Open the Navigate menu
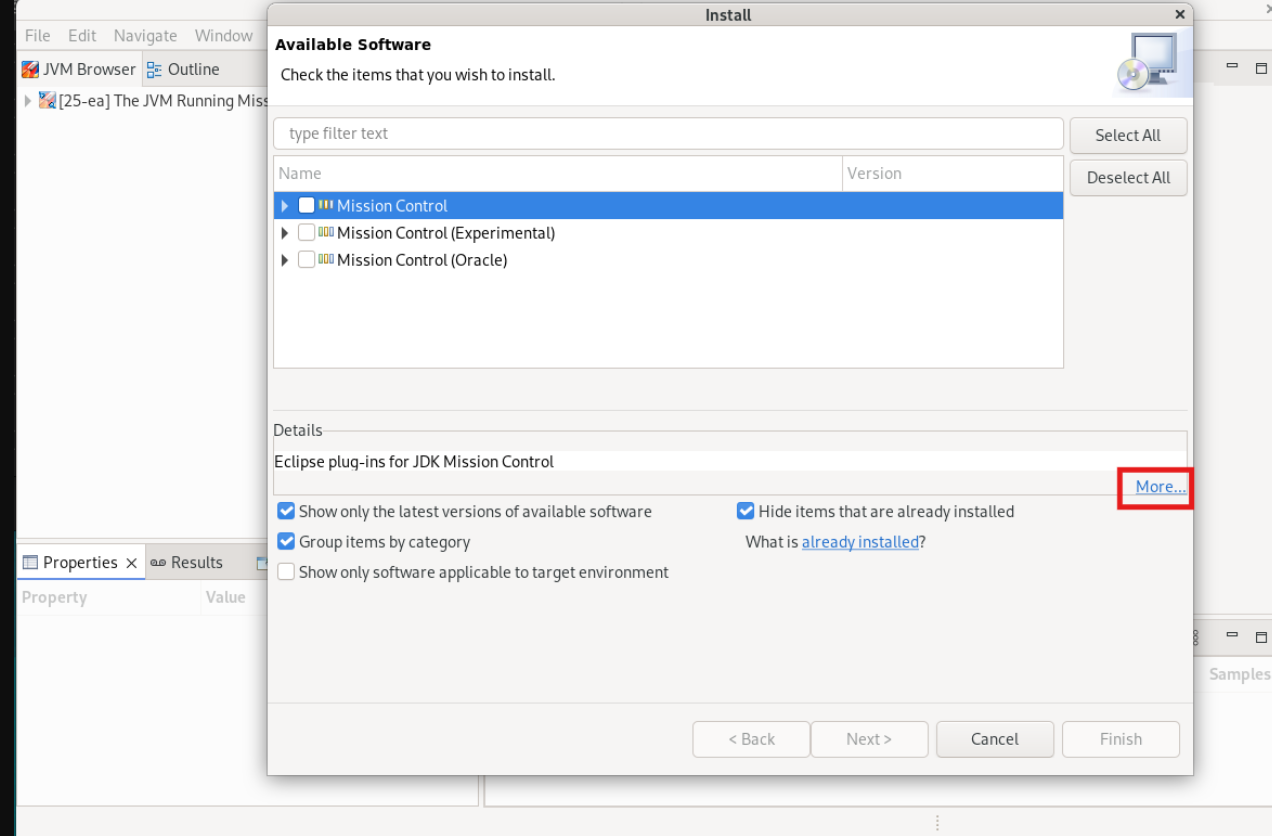Screen dimensions: 1272x836 click(145, 35)
